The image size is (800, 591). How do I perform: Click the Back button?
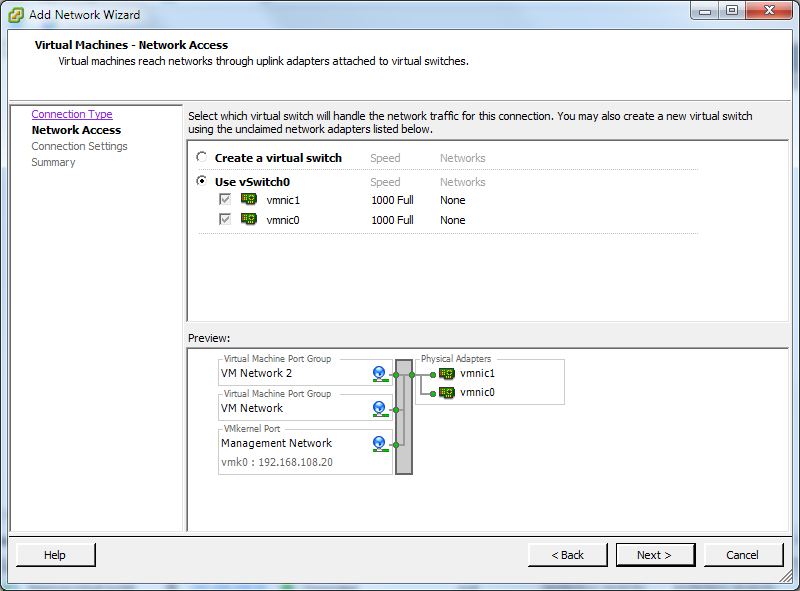pyautogui.click(x=567, y=555)
